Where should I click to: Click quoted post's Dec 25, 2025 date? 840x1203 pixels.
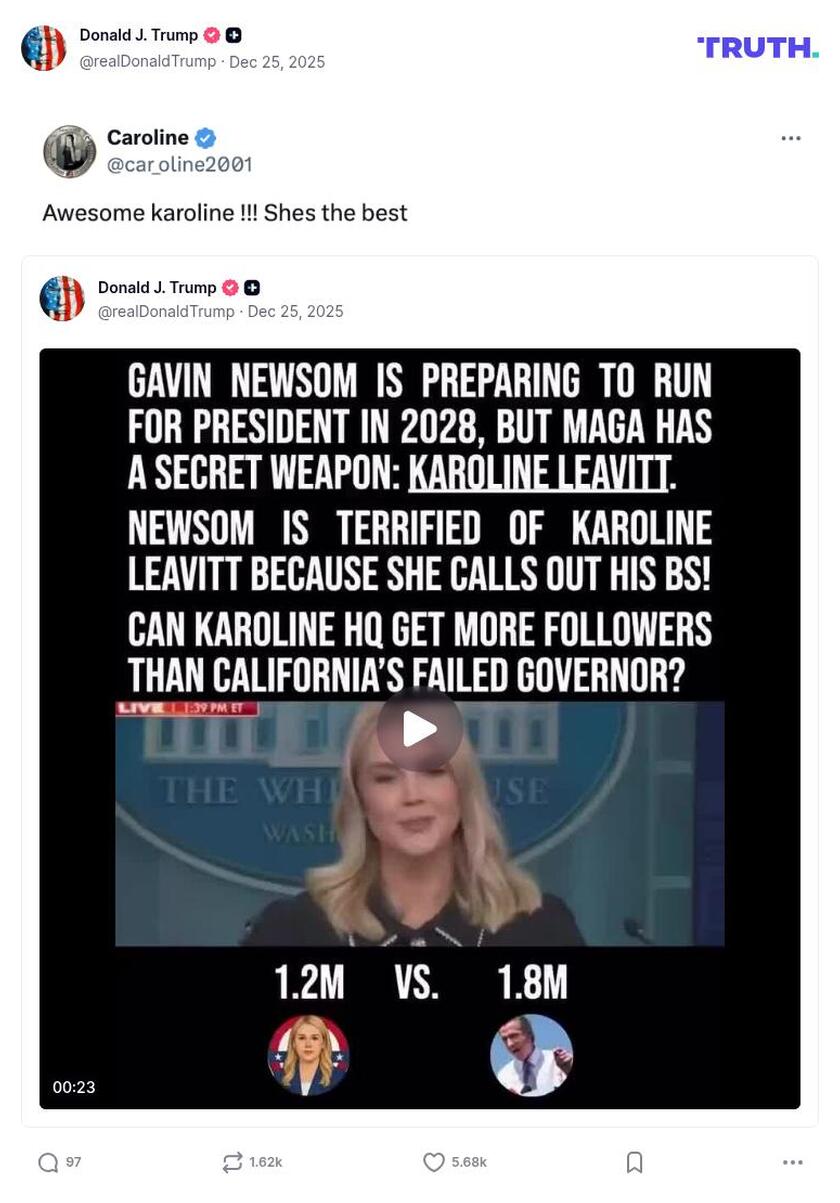(295, 311)
